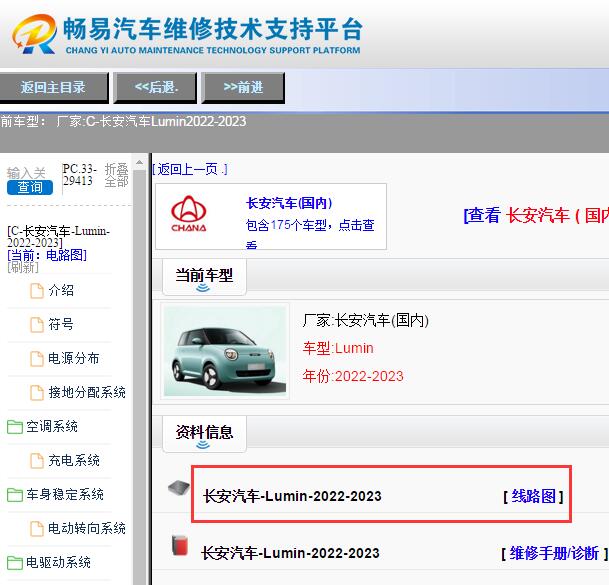
Task: Go forward with the >>前进 button
Action: (x=244, y=87)
